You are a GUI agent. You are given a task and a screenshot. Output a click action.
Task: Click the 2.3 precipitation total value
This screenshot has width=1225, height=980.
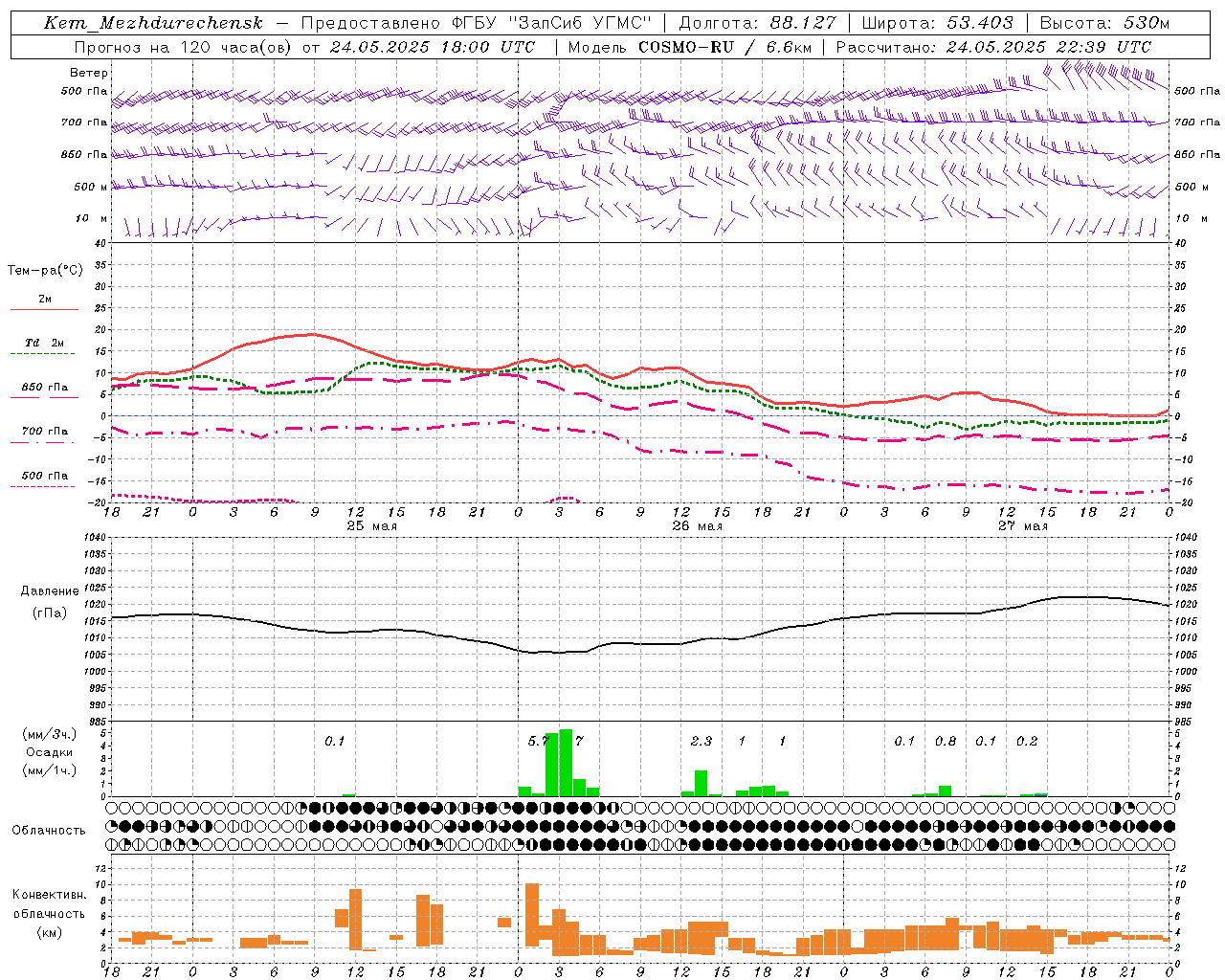click(x=701, y=741)
